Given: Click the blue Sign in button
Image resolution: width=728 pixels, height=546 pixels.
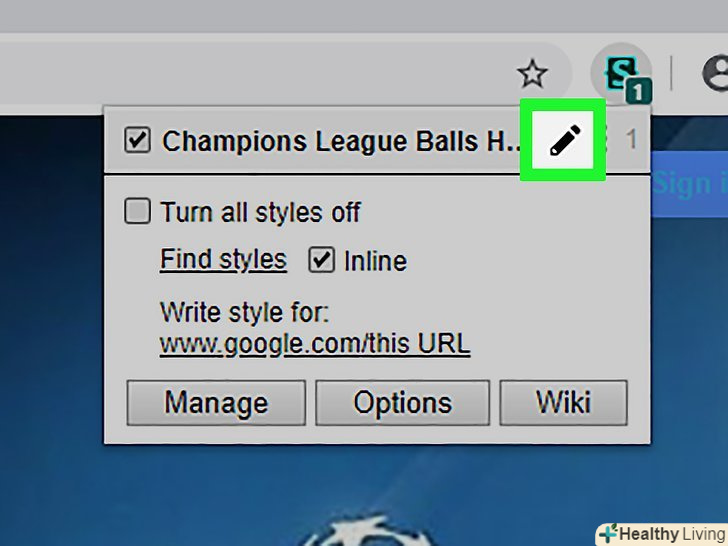Looking at the screenshot, I should (689, 184).
